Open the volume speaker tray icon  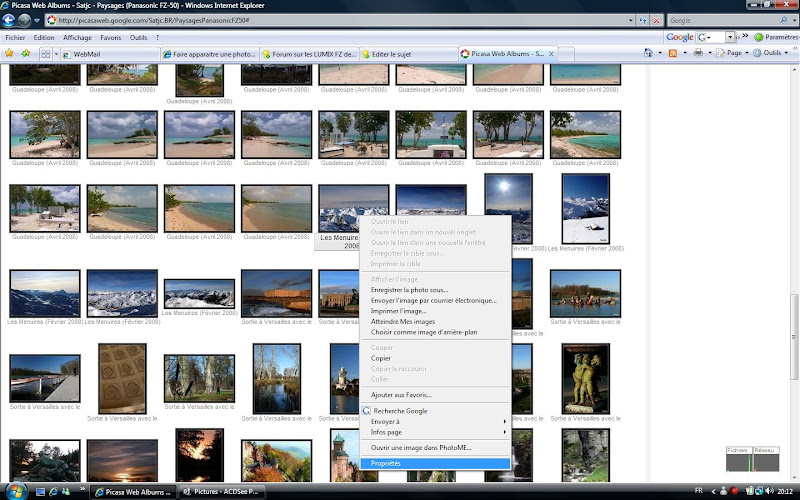pos(769,491)
